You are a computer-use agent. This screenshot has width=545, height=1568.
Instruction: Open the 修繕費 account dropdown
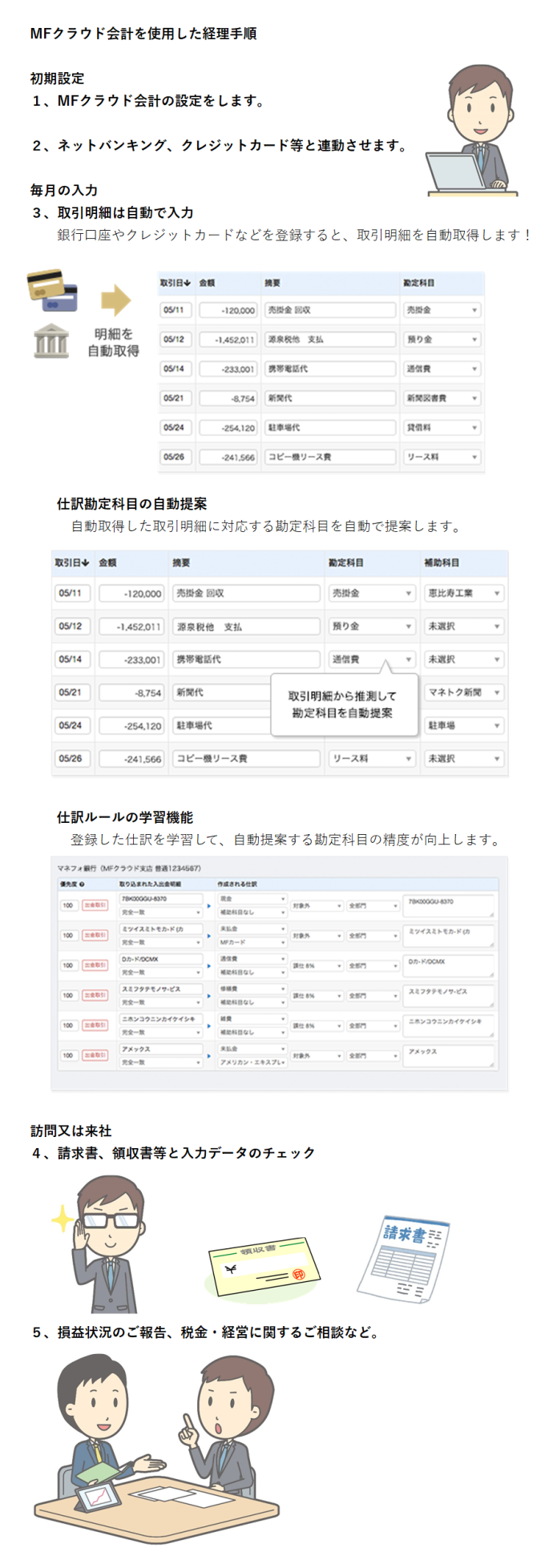252,990
